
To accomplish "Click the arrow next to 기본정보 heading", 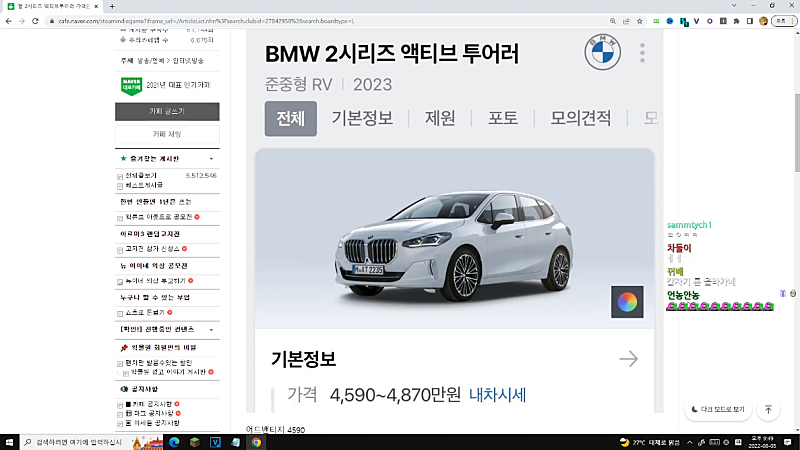I will 629,359.
